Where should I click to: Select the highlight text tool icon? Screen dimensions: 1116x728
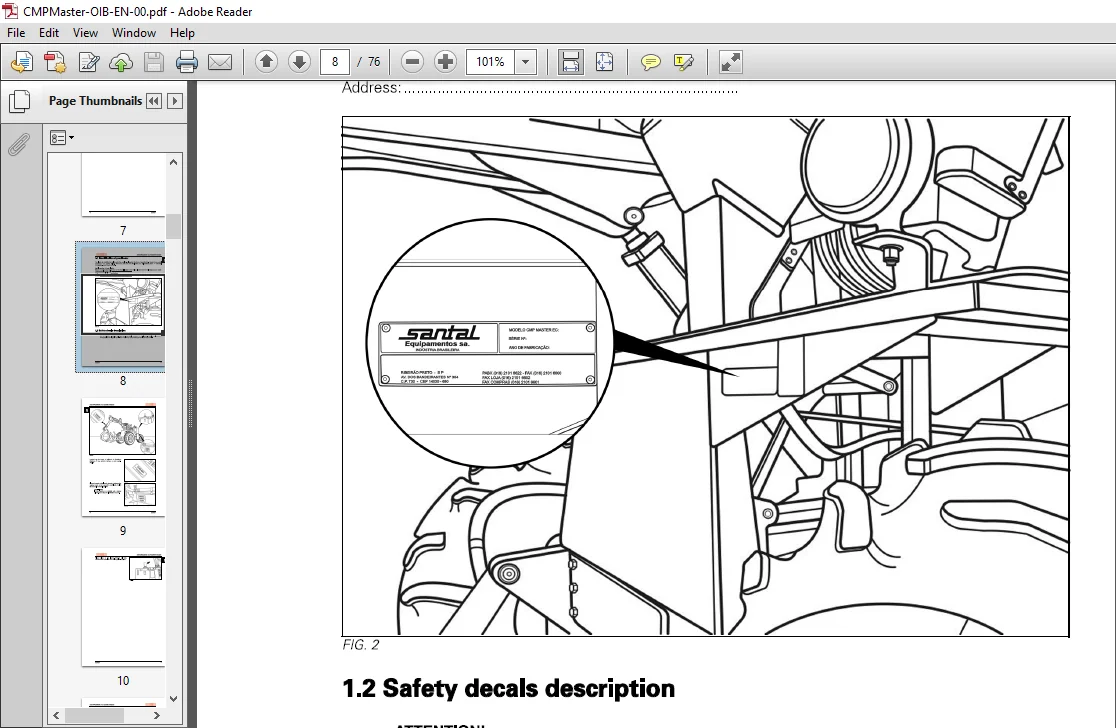coord(683,63)
